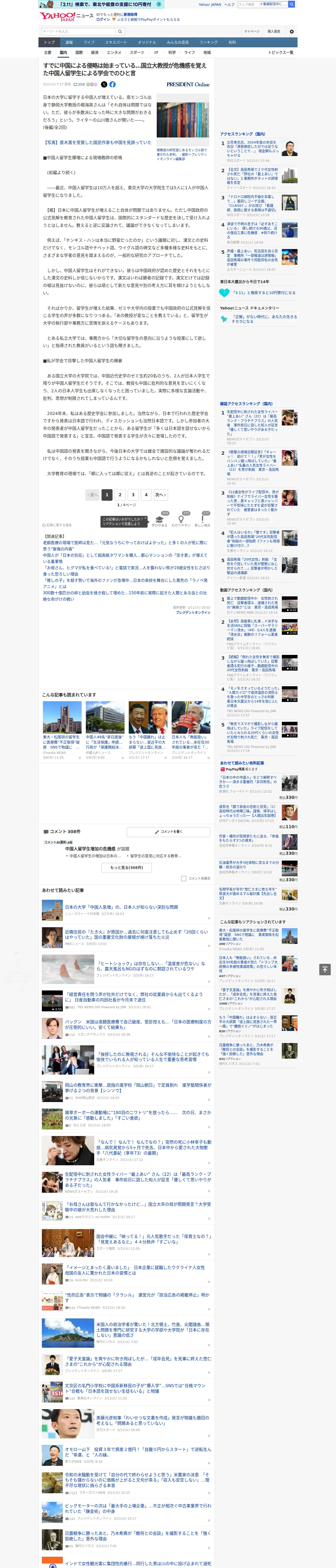Open the 動画配信 dropdown in top search

pyautogui.click(x=274, y=4)
